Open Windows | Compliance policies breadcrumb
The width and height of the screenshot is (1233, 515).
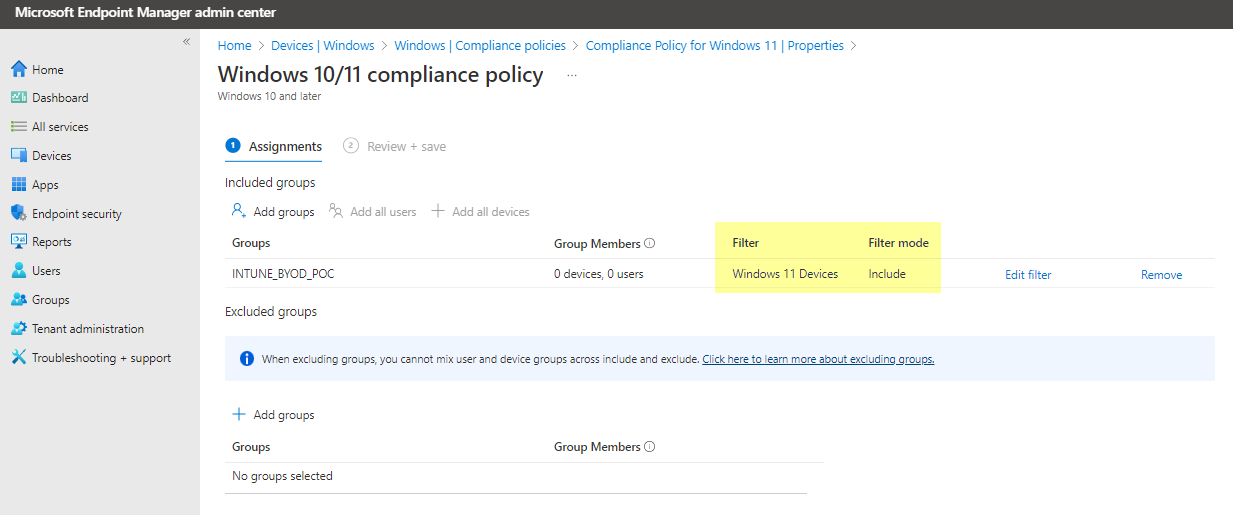point(480,45)
